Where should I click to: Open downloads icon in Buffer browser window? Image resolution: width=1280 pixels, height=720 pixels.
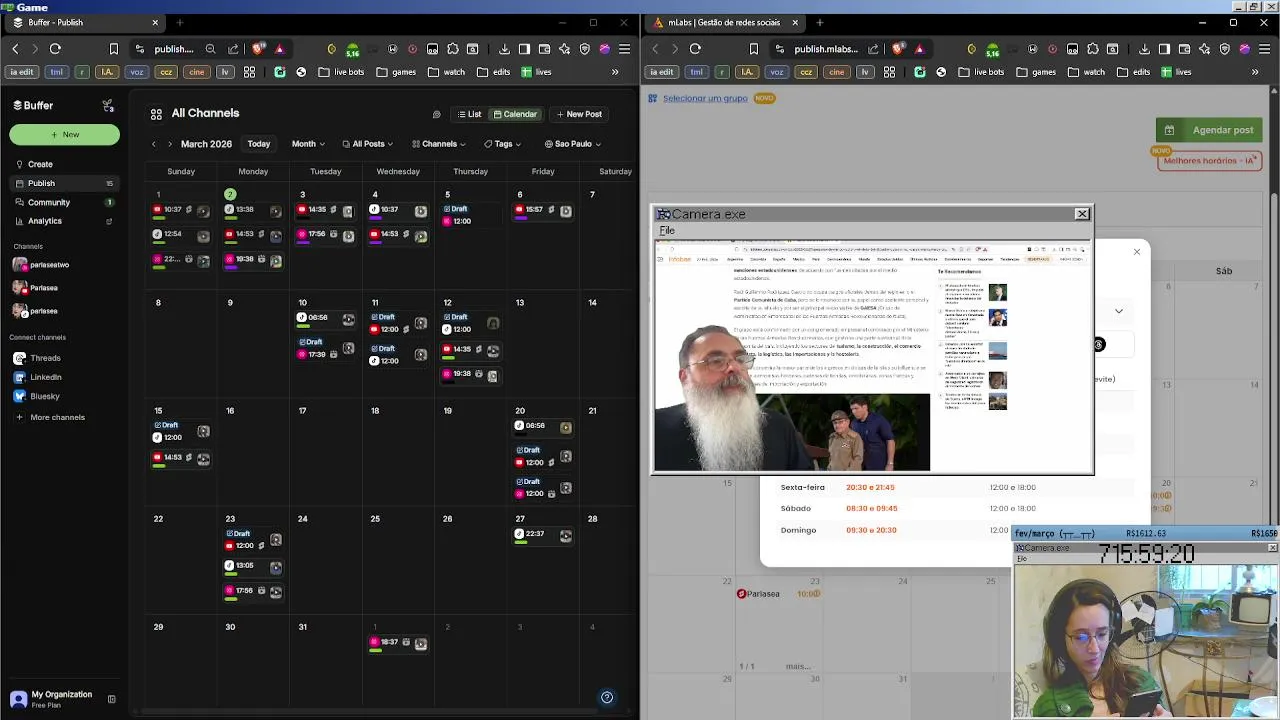(504, 48)
